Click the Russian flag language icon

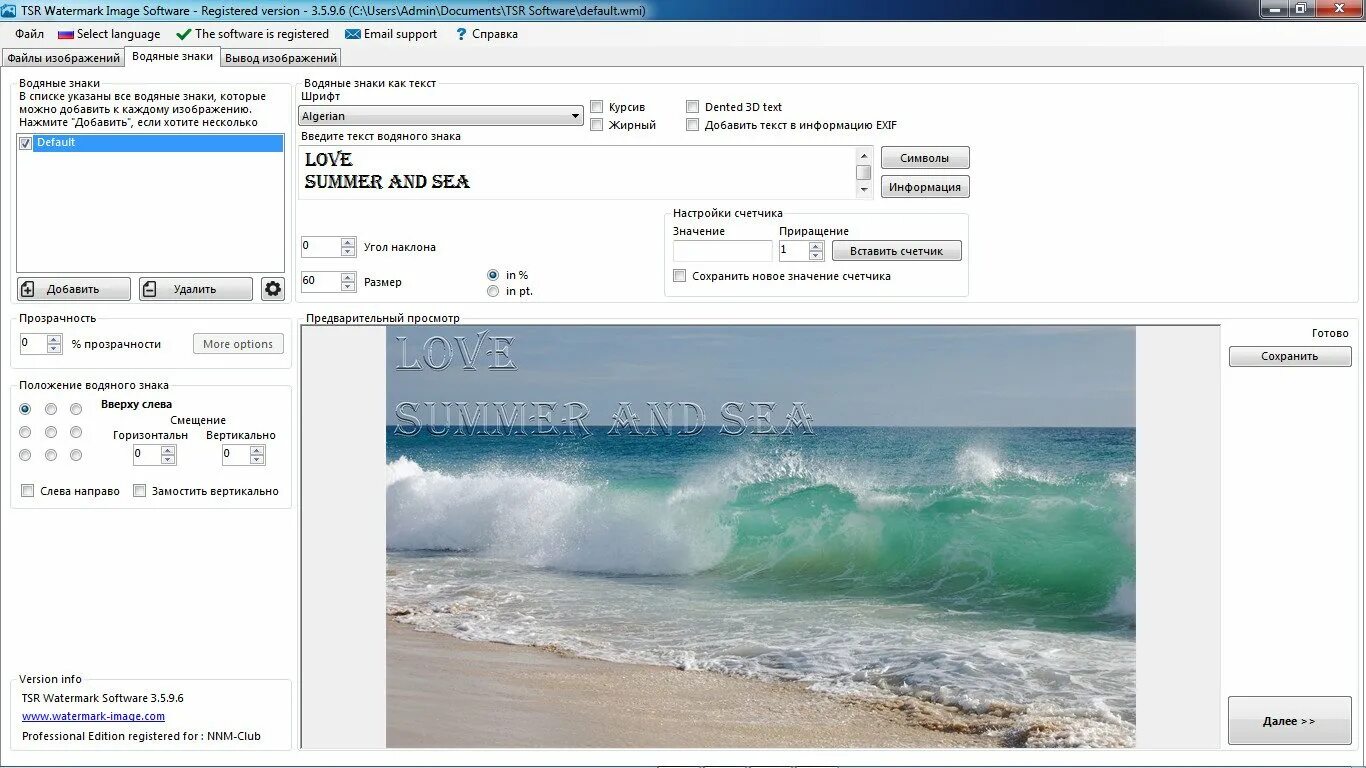click(66, 34)
